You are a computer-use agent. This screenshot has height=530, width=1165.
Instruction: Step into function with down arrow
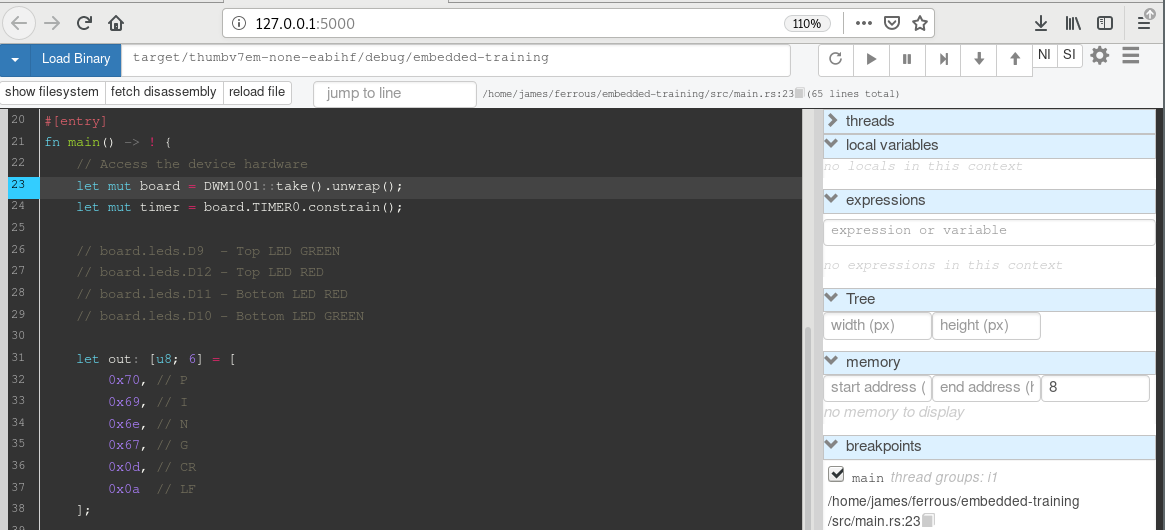pos(979,59)
